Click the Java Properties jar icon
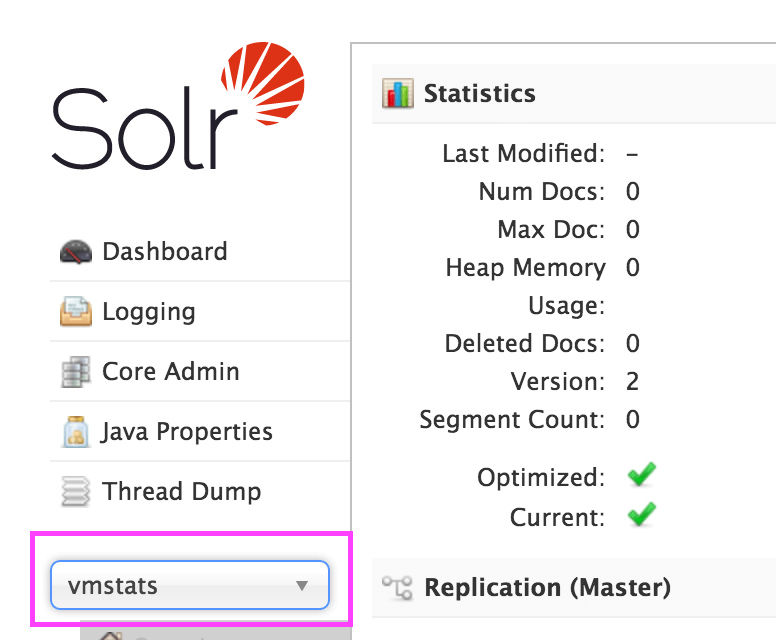 point(76,431)
